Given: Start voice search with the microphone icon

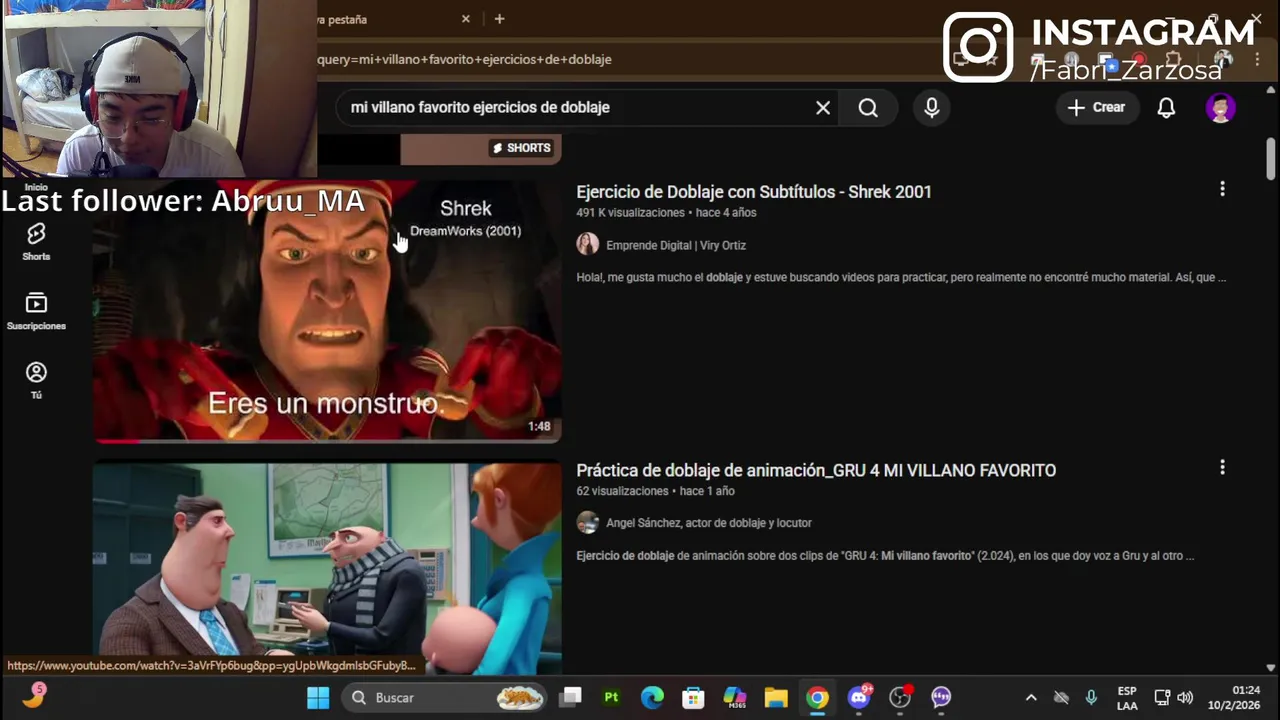Looking at the screenshot, I should (x=932, y=108).
